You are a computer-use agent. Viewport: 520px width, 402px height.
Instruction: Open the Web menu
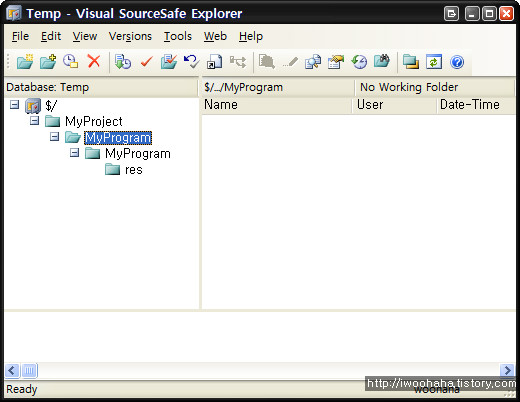pos(215,36)
